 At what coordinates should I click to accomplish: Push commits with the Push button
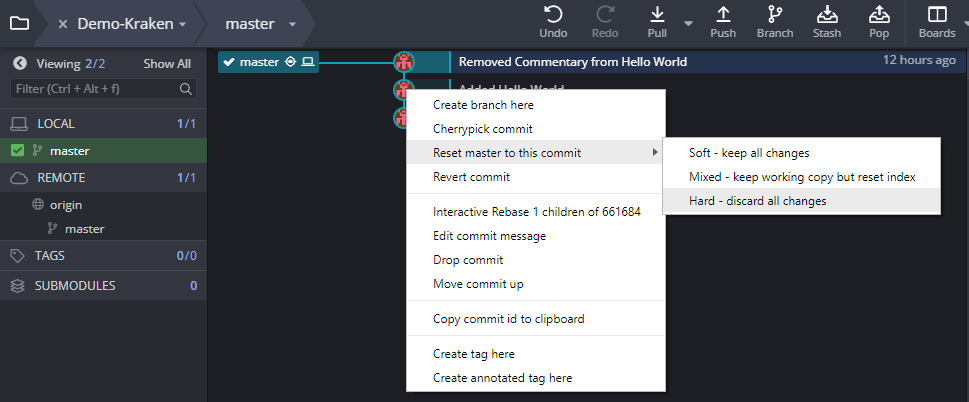723,23
